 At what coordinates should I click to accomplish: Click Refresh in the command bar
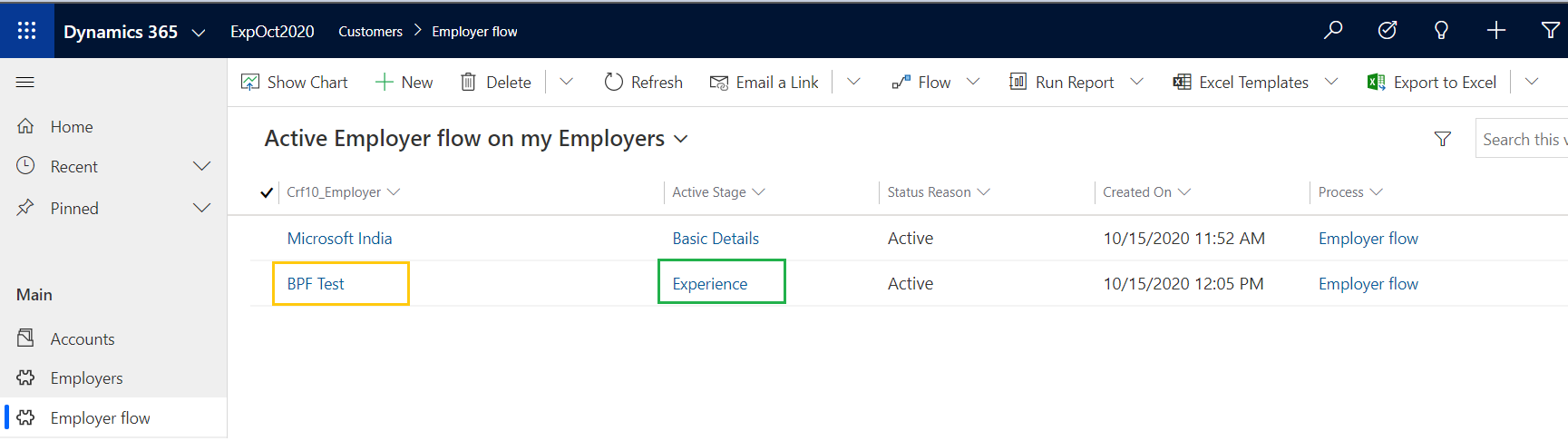[x=644, y=83]
